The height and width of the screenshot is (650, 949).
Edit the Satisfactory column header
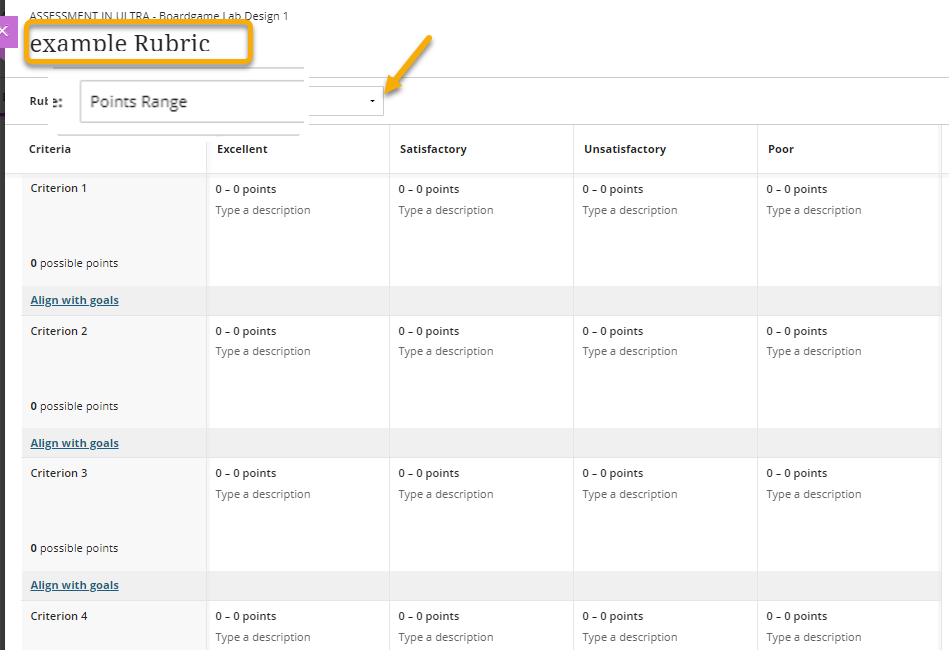pyautogui.click(x=432, y=148)
